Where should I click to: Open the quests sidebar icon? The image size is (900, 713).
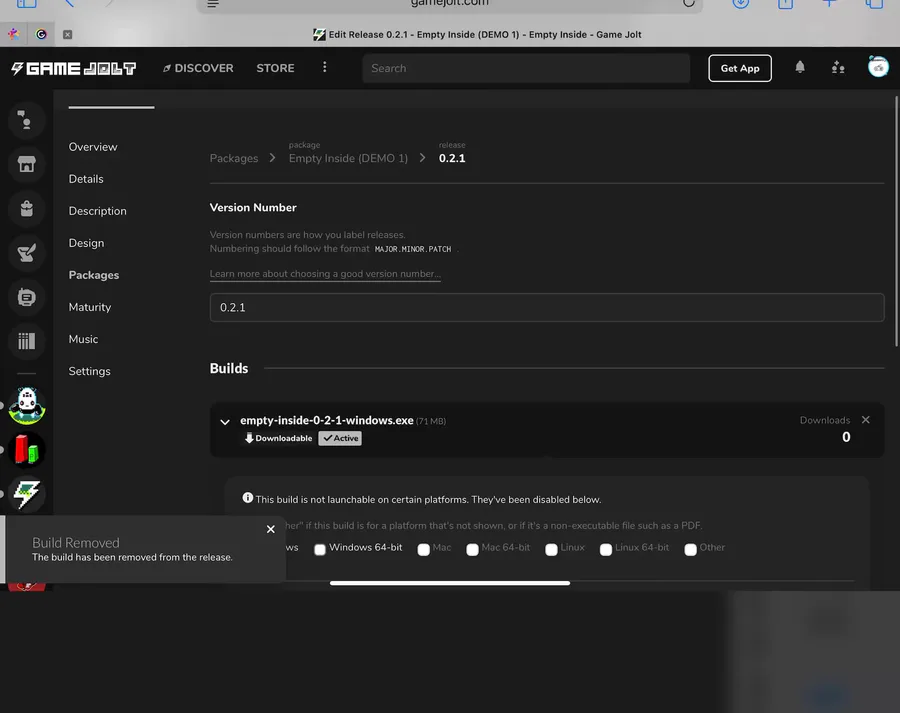pos(26,253)
